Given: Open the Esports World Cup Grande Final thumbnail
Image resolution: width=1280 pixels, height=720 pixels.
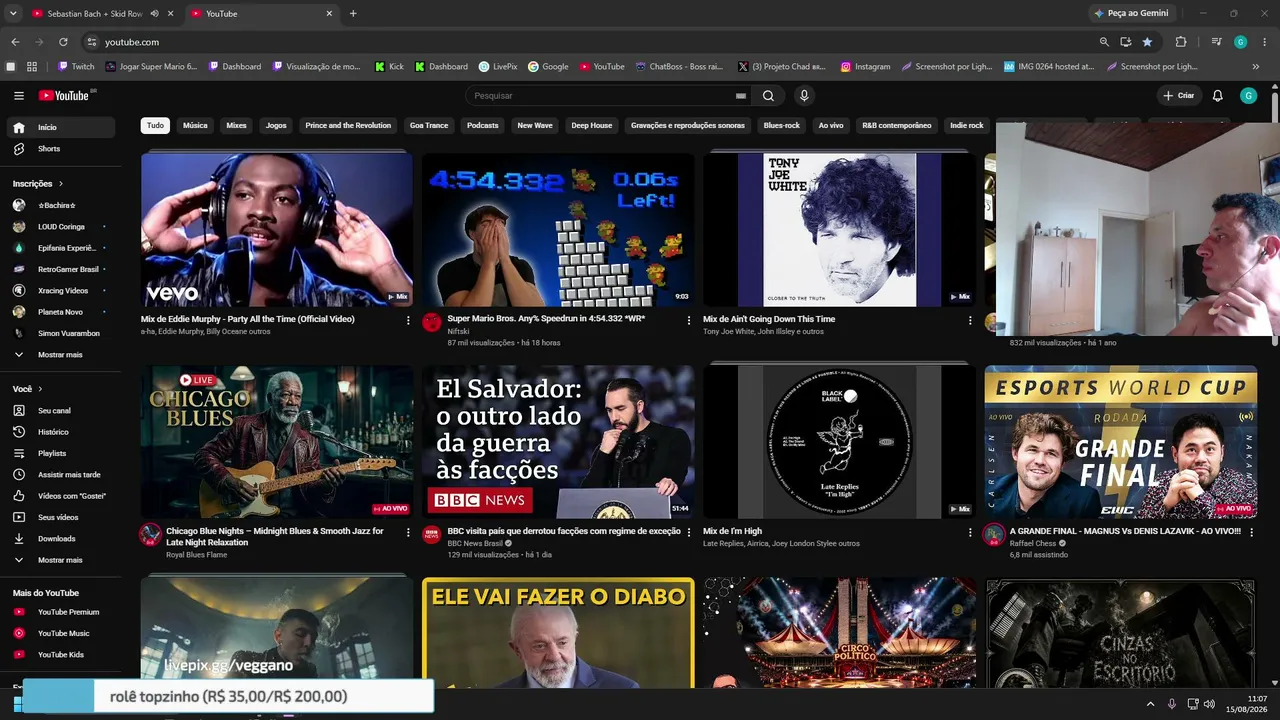Looking at the screenshot, I should pyautogui.click(x=1121, y=442).
